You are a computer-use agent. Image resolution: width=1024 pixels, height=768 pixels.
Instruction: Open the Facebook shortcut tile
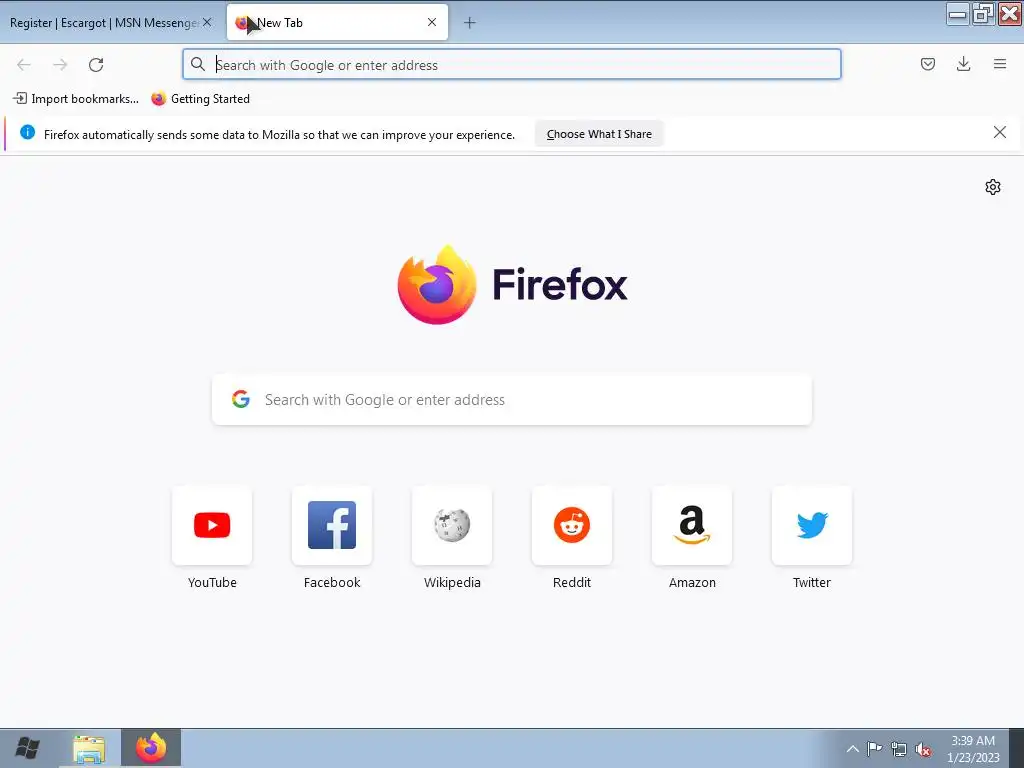click(x=332, y=525)
